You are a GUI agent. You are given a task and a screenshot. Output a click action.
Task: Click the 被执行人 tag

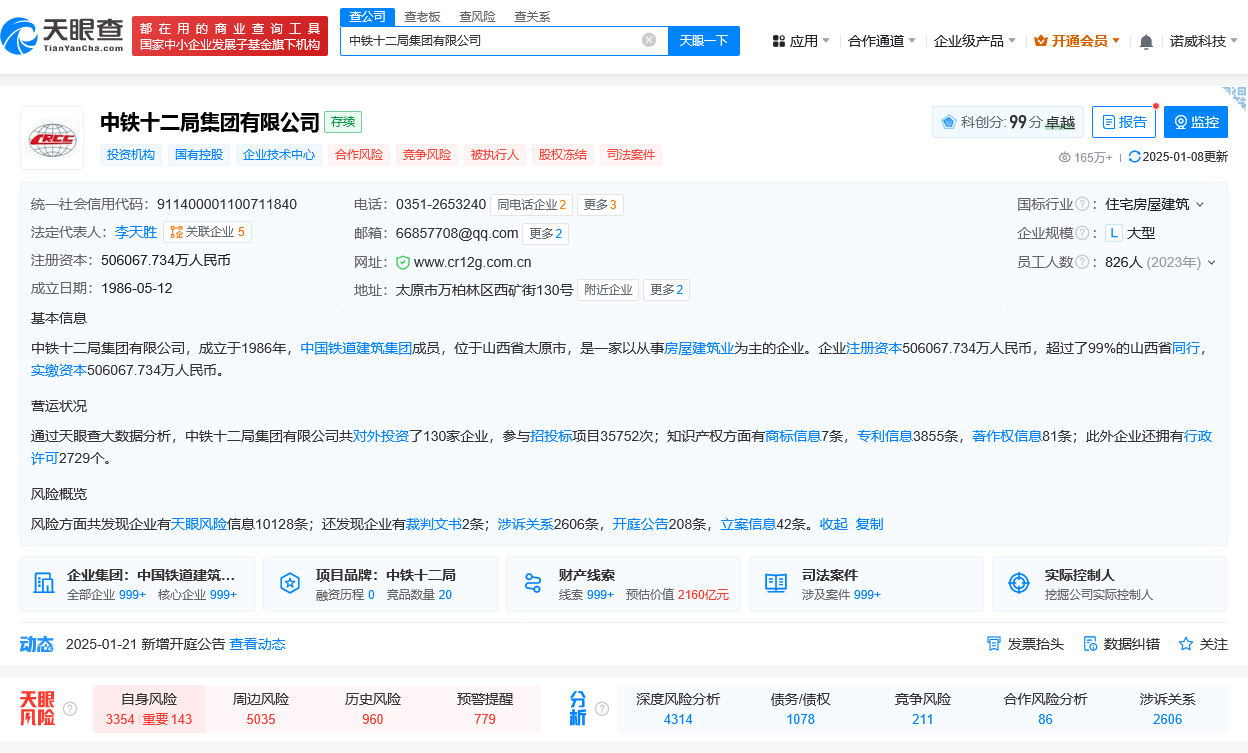495,155
